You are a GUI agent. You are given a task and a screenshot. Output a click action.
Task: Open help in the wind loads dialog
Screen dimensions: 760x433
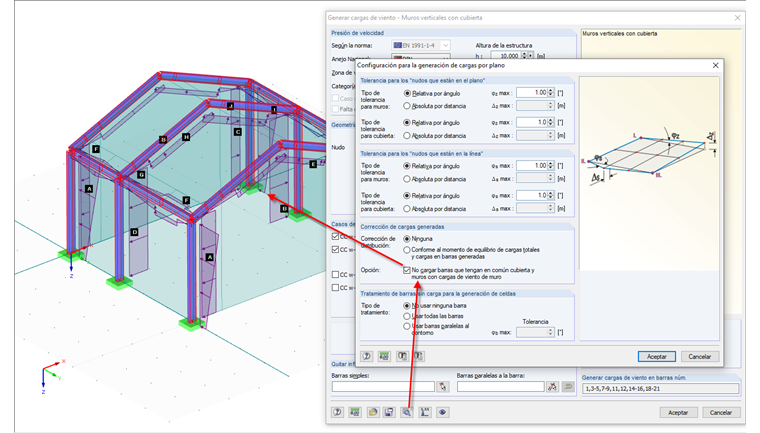(337, 412)
